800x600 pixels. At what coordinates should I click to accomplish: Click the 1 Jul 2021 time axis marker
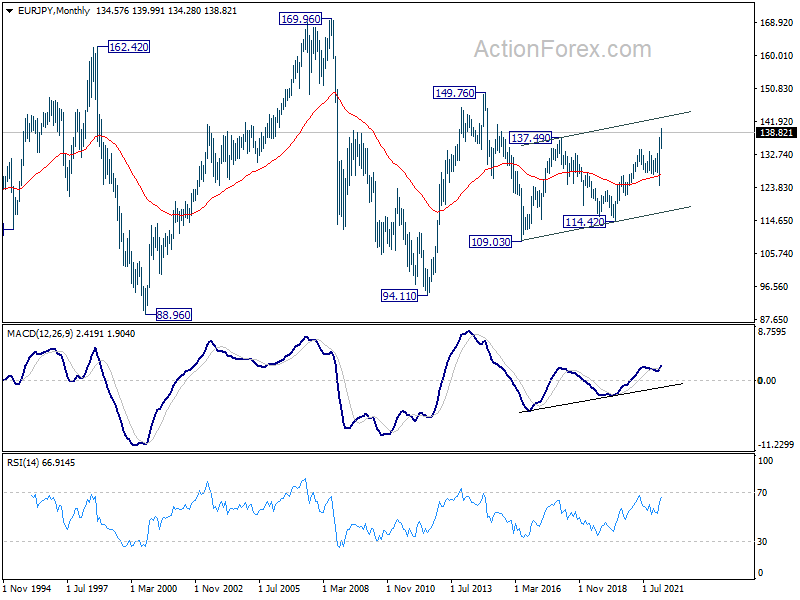[x=662, y=588]
